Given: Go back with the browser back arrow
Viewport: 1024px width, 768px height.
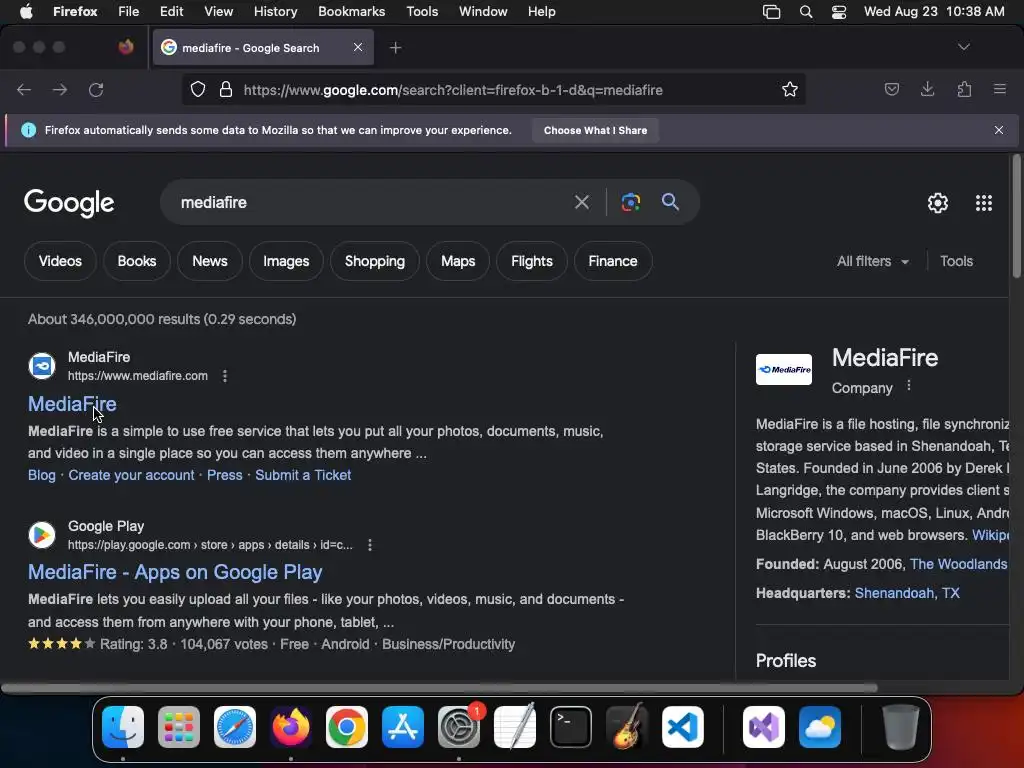Looking at the screenshot, I should (x=24, y=89).
